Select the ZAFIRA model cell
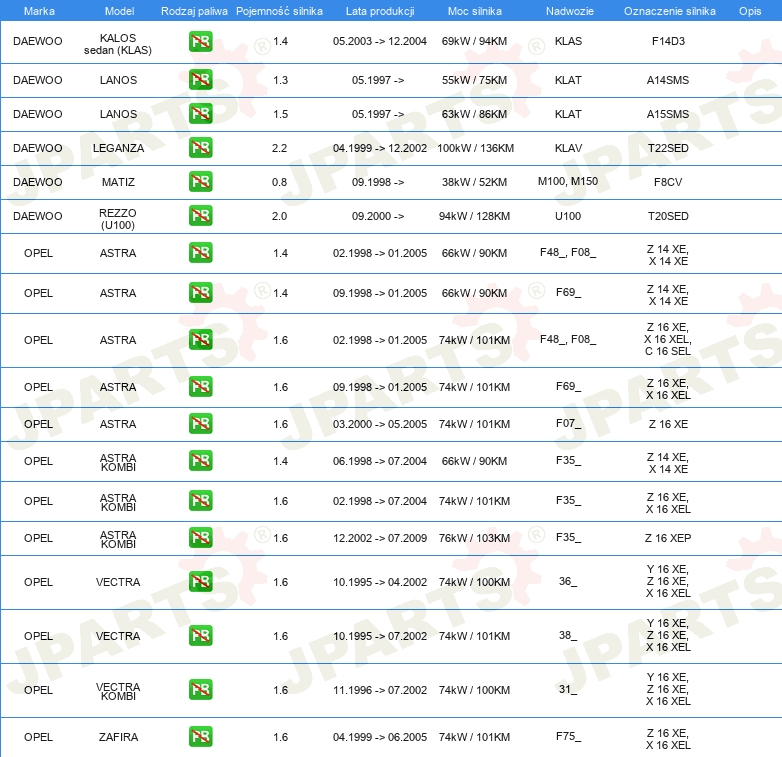Viewport: 782px width, 757px height. [x=118, y=737]
